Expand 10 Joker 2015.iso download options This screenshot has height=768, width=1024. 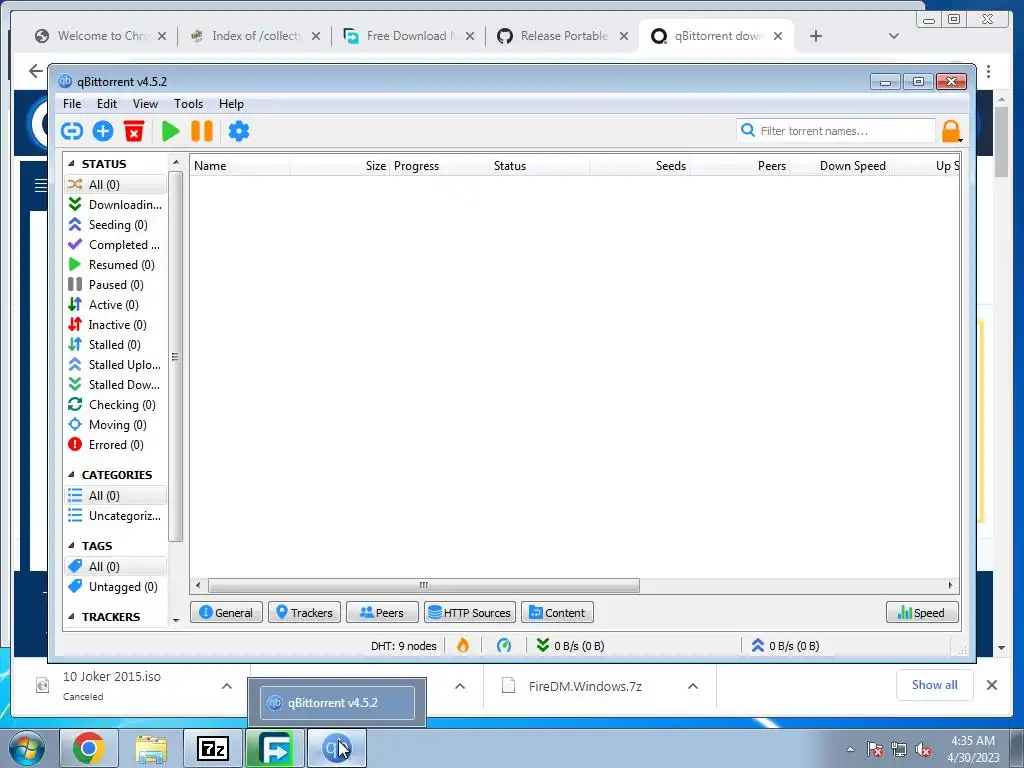pos(227,686)
